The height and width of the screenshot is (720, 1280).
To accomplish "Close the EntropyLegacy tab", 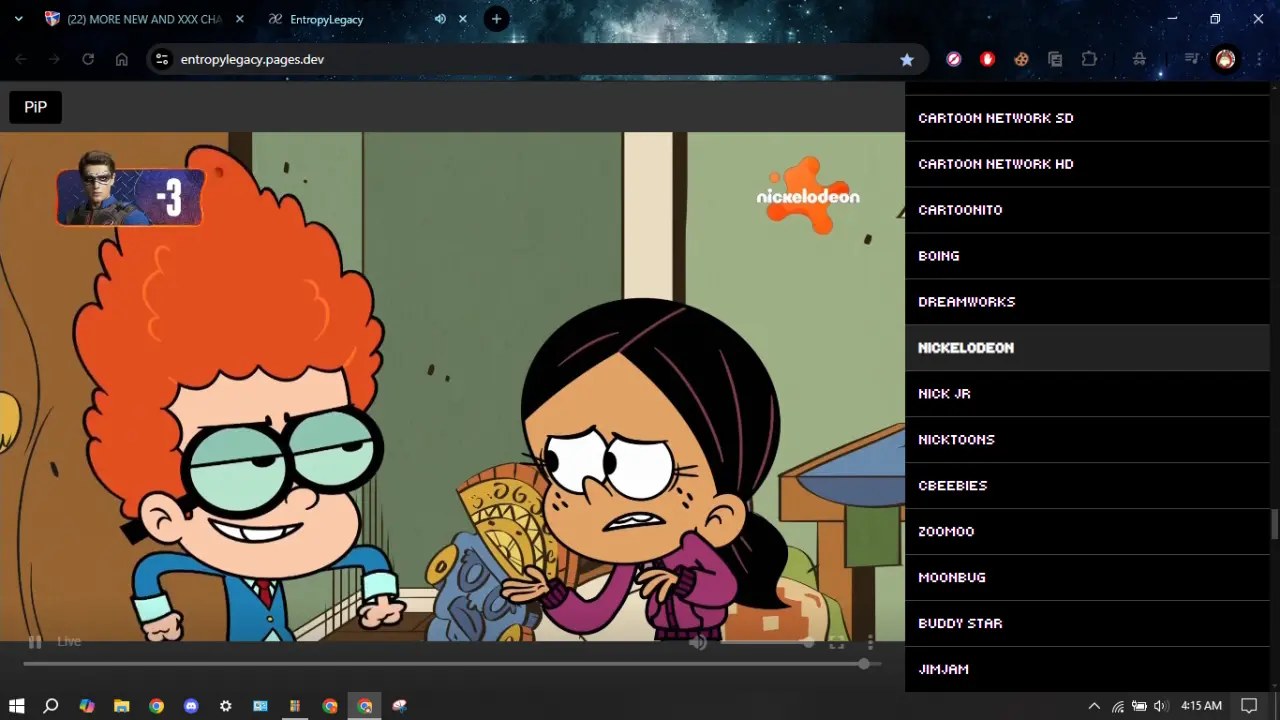I will coord(463,19).
